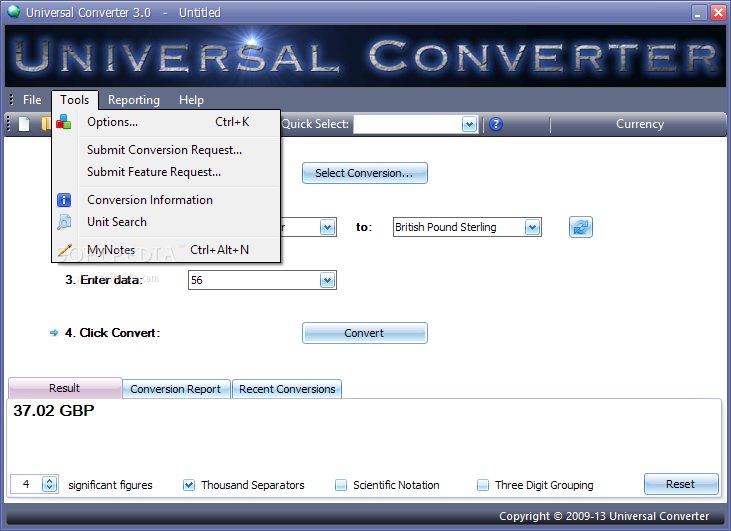731x531 pixels.
Task: Close the open Tools menu
Action: point(75,100)
